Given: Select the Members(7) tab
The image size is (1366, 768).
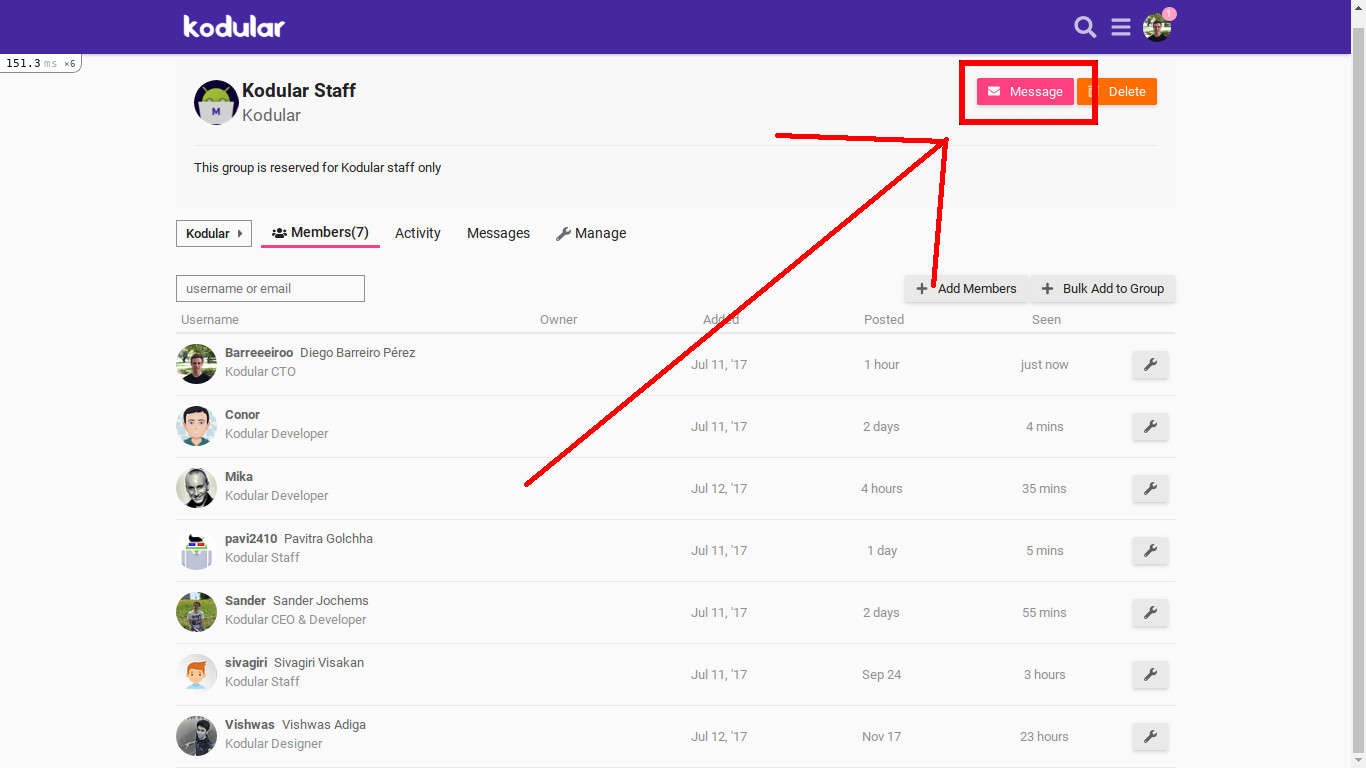Looking at the screenshot, I should [320, 233].
